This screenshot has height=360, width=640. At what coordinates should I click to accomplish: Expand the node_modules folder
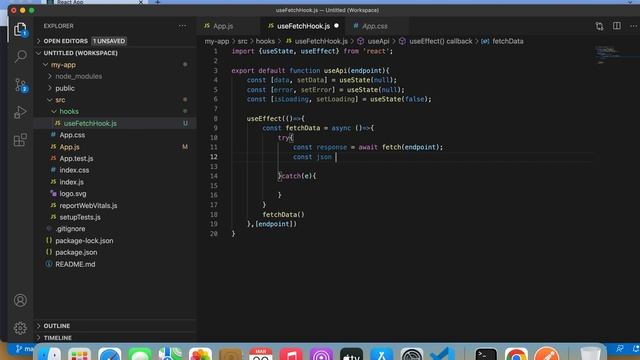(x=78, y=76)
